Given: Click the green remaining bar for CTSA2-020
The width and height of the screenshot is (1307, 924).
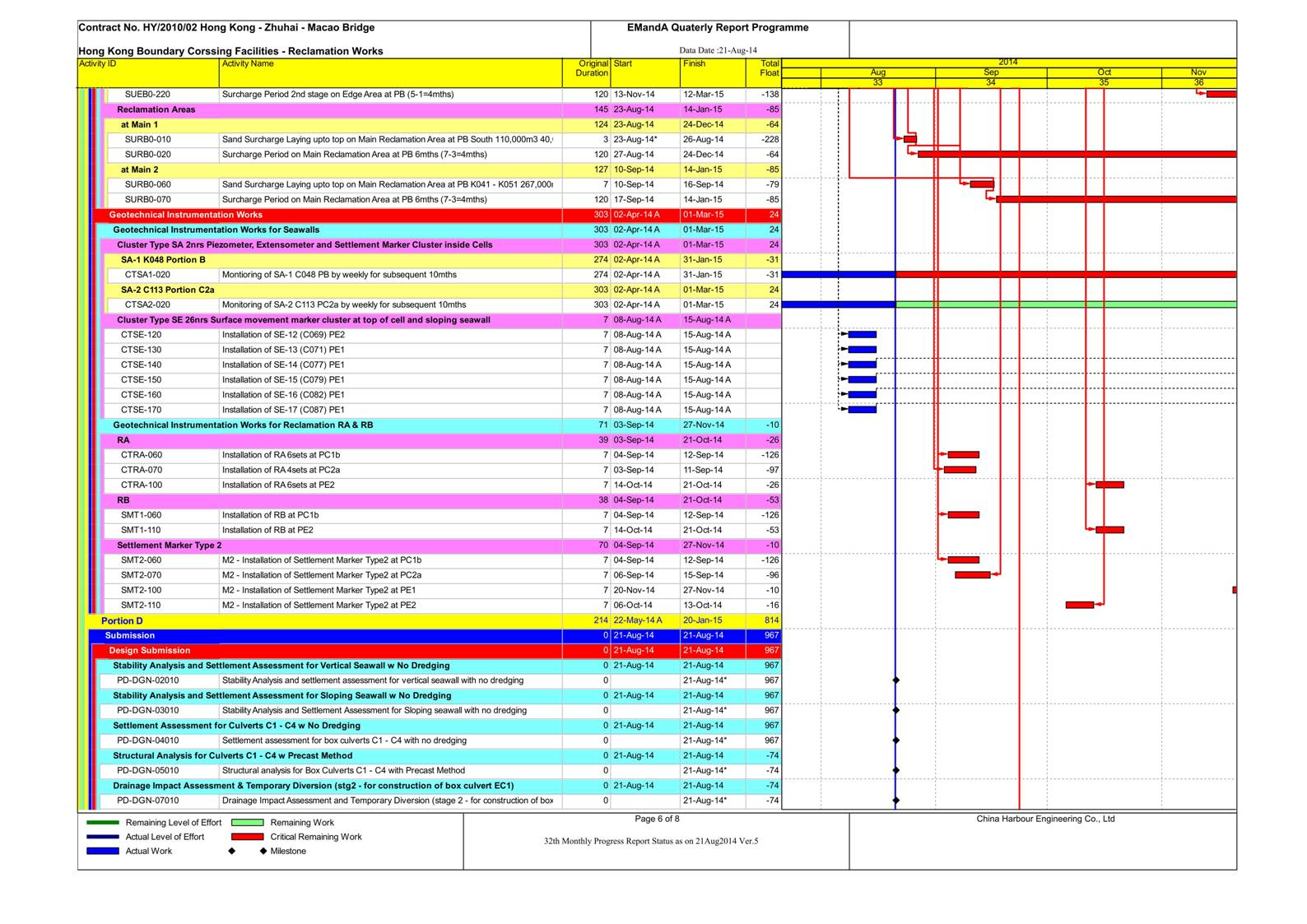Looking at the screenshot, I should [x=1066, y=304].
